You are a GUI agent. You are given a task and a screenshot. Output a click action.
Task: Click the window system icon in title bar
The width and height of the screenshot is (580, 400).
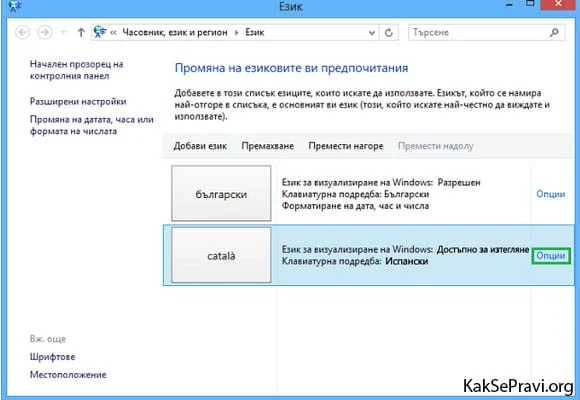tap(14, 6)
